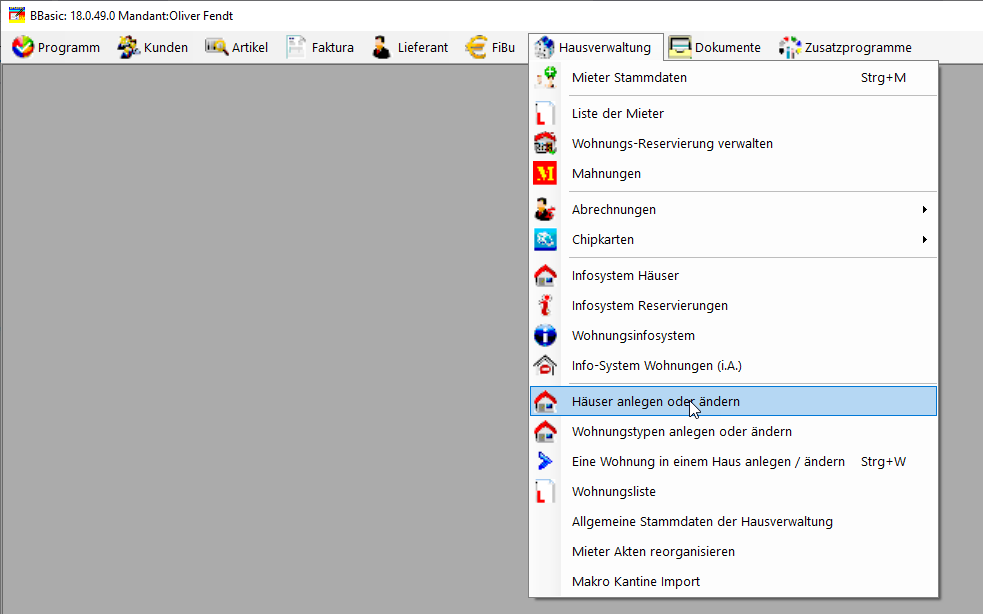Click the Artikel menu icon
This screenshot has width=983, height=614.
point(216,47)
